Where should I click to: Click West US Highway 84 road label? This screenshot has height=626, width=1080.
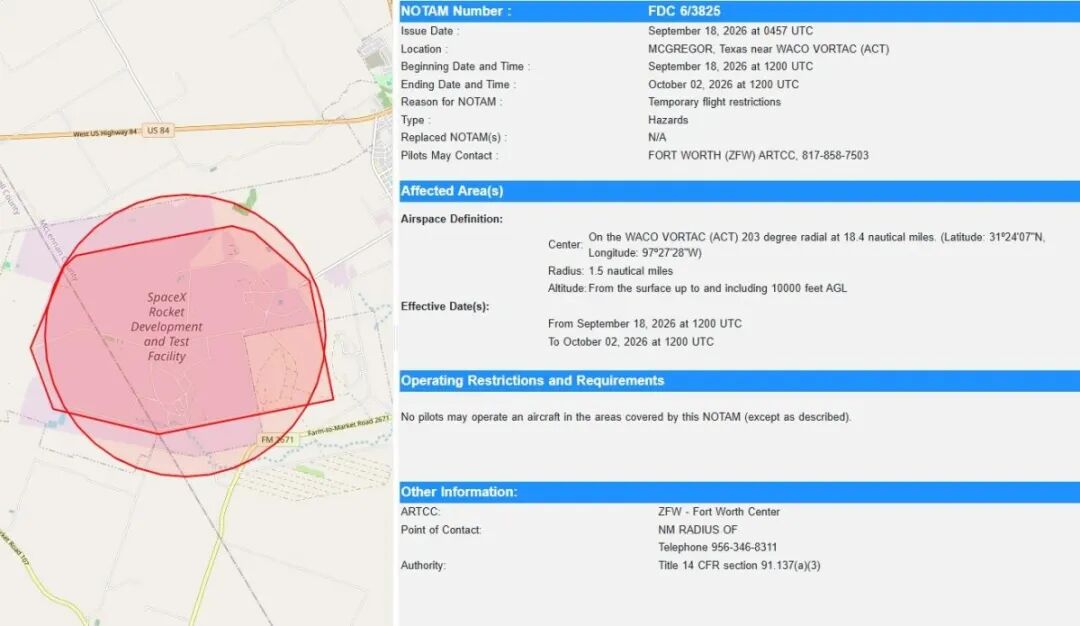click(105, 133)
